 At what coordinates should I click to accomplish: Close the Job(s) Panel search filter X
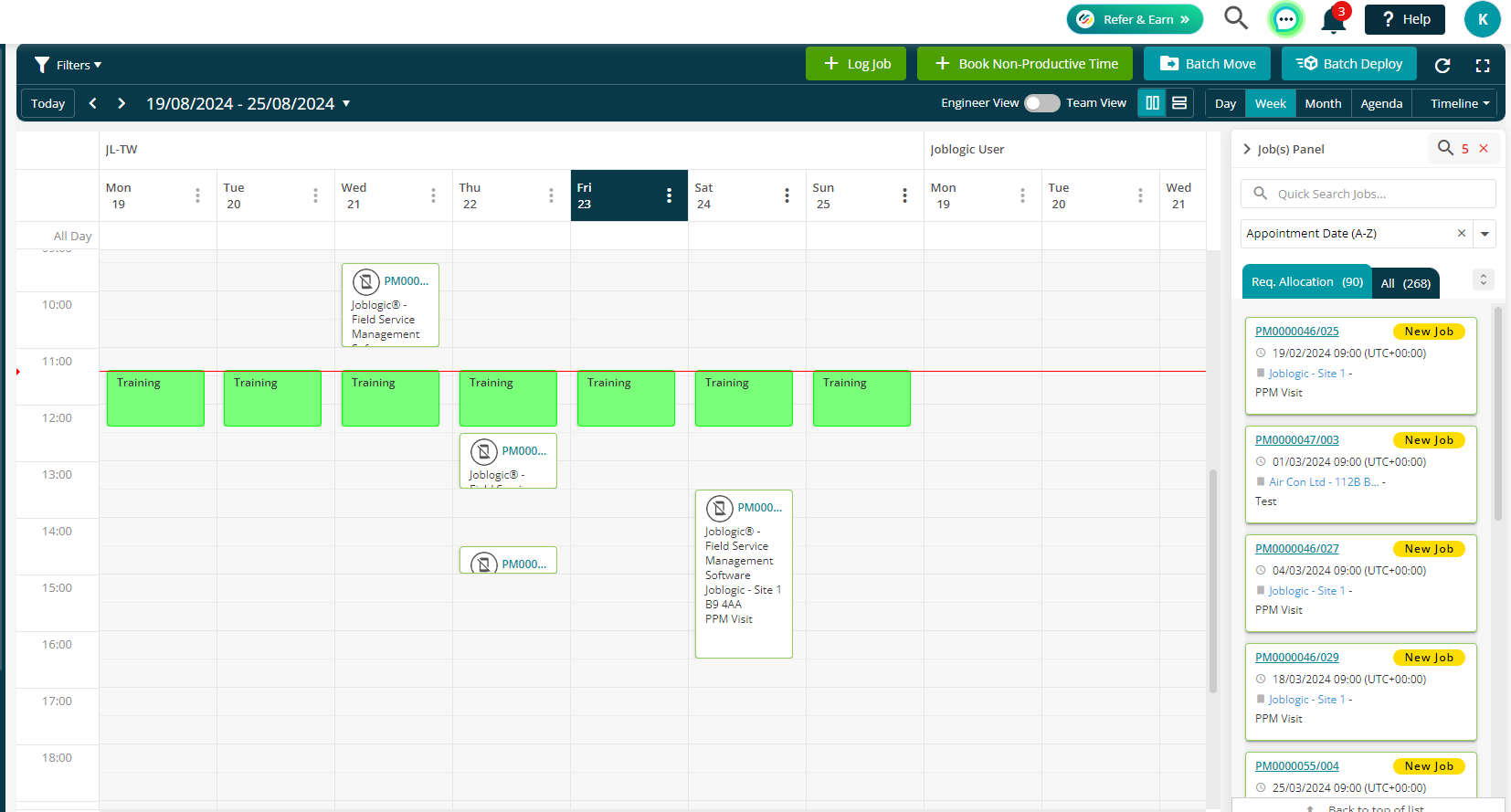pos(1484,149)
